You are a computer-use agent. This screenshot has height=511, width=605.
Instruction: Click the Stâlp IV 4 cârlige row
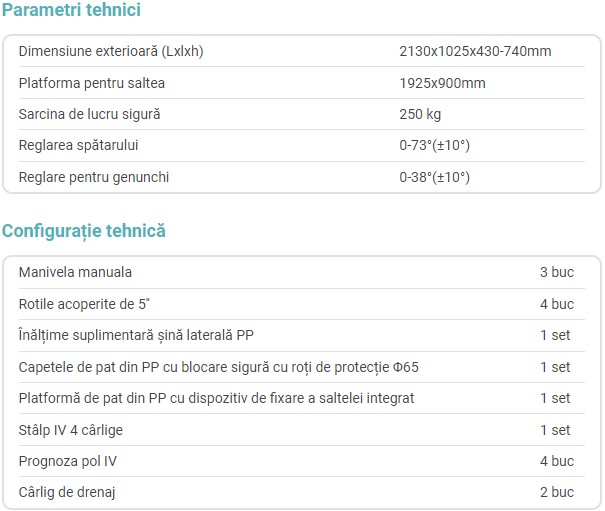(302, 430)
